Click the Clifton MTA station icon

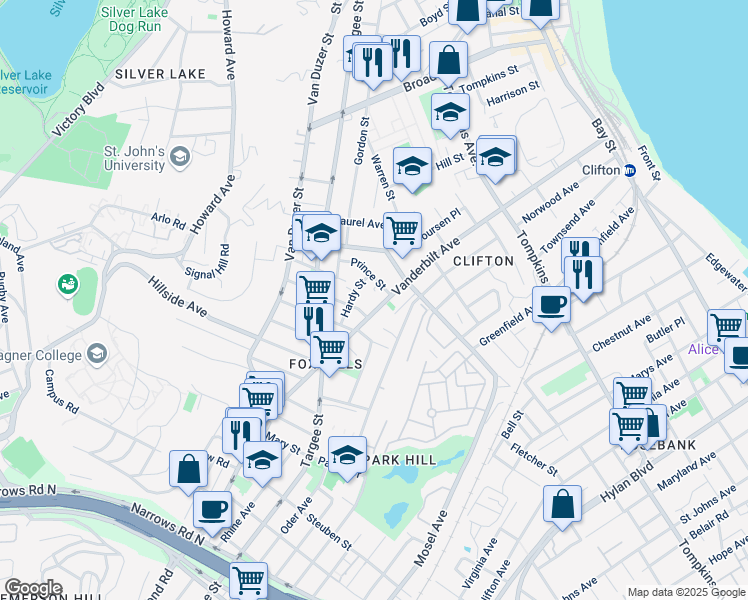point(630,170)
